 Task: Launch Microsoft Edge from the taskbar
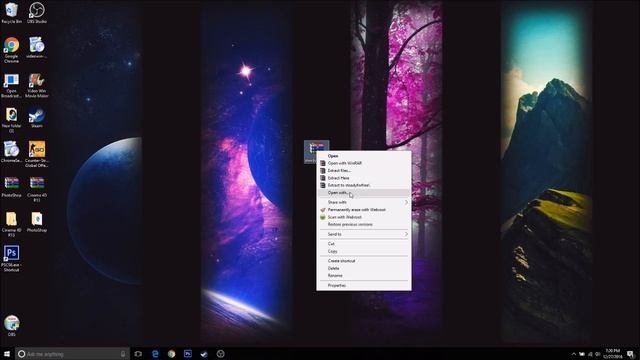click(x=155, y=354)
